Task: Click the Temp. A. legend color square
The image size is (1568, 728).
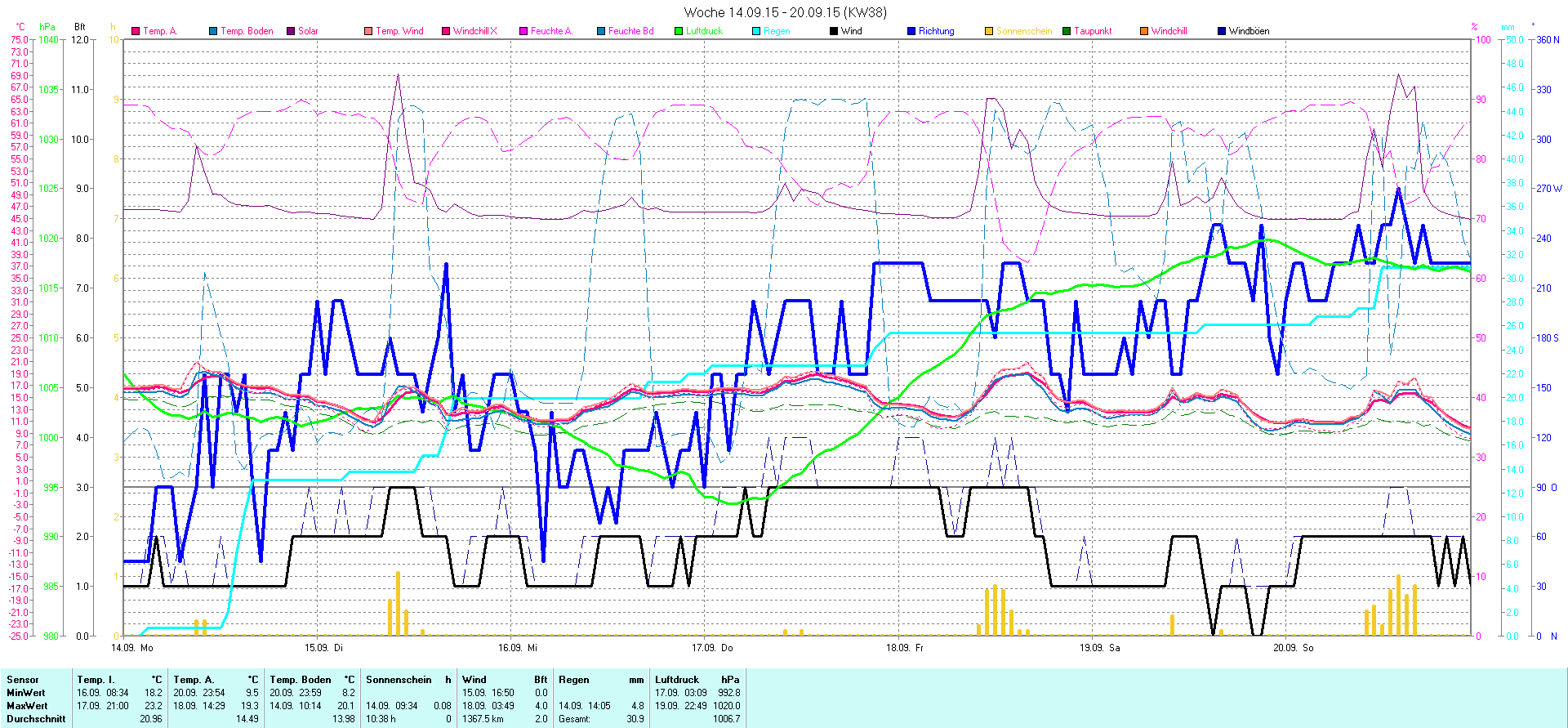Action: click(136, 31)
